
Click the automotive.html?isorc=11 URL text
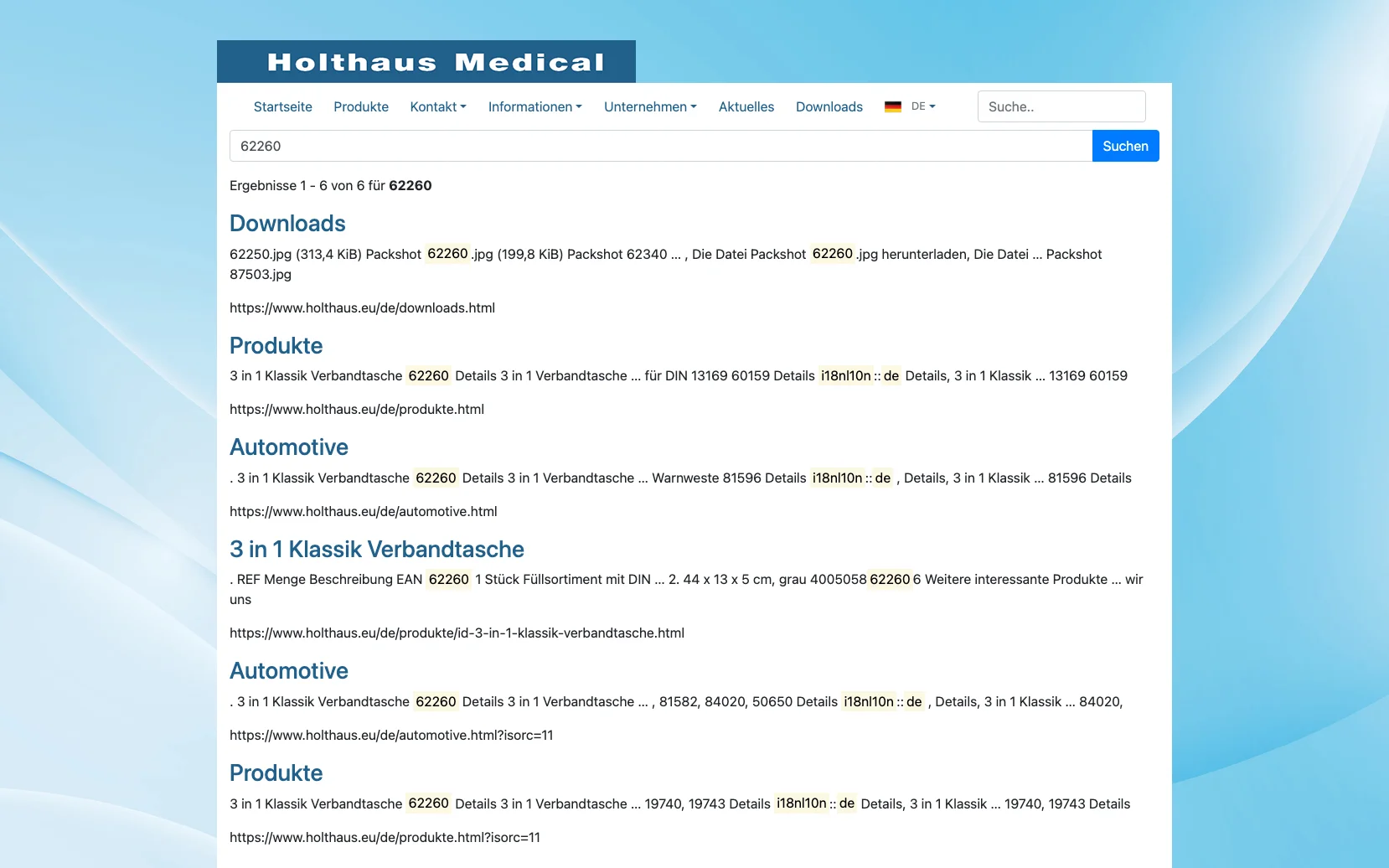coord(391,735)
